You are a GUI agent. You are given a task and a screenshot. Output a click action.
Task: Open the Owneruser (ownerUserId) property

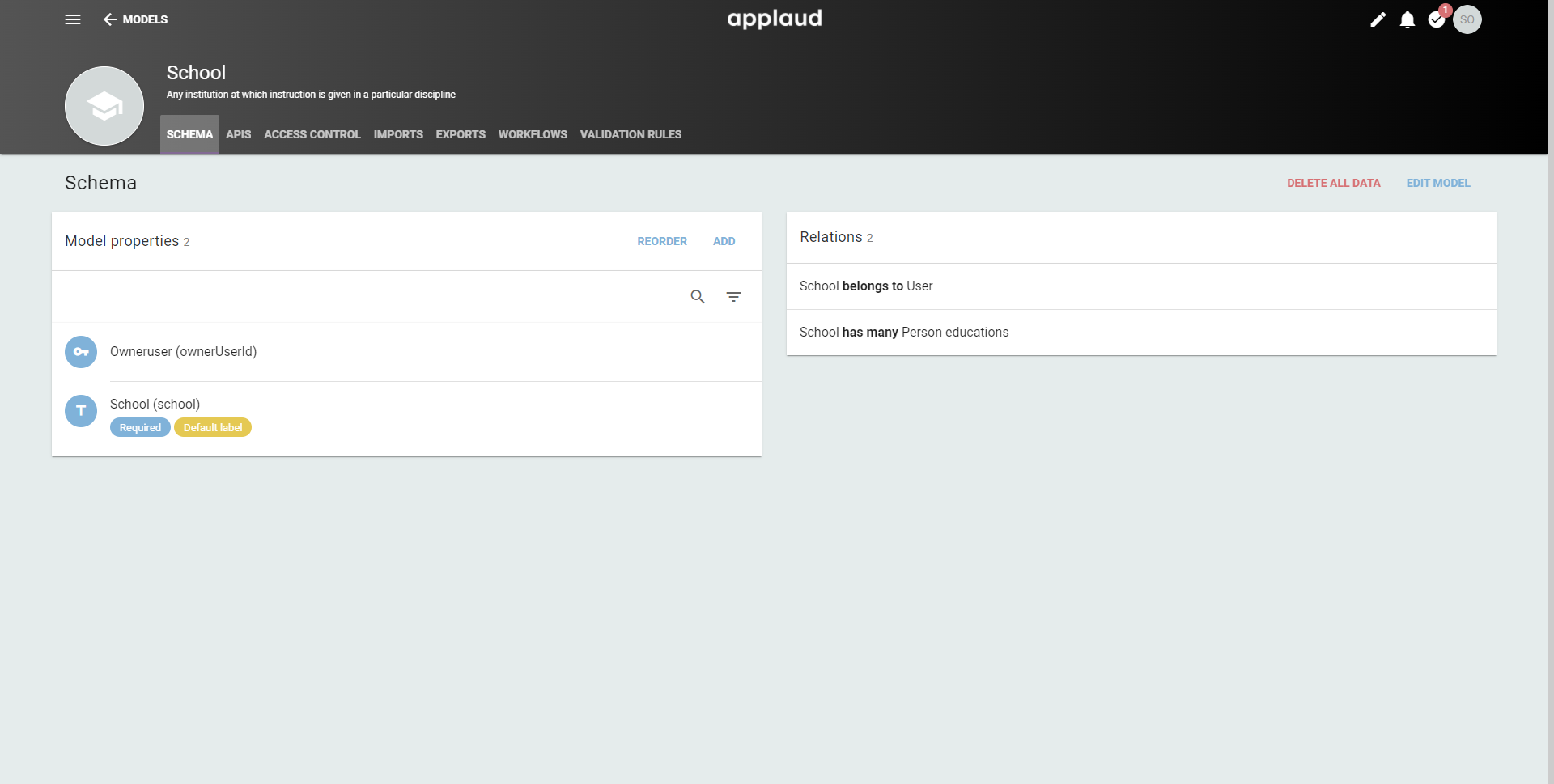tap(406, 352)
